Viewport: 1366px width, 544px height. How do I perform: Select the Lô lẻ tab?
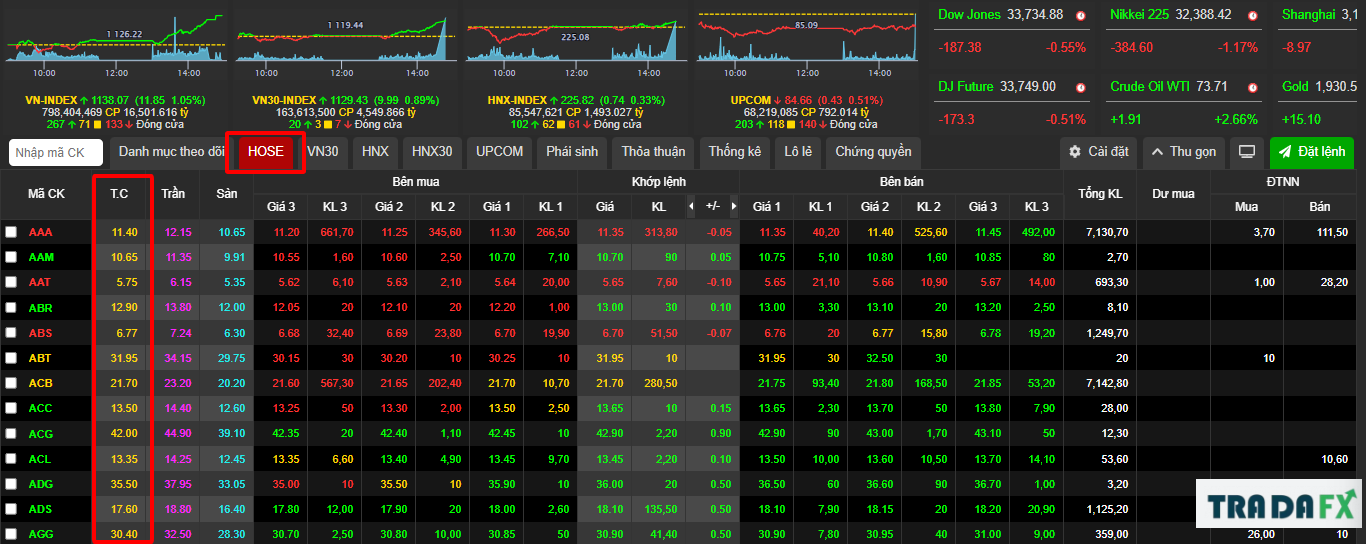pos(798,152)
